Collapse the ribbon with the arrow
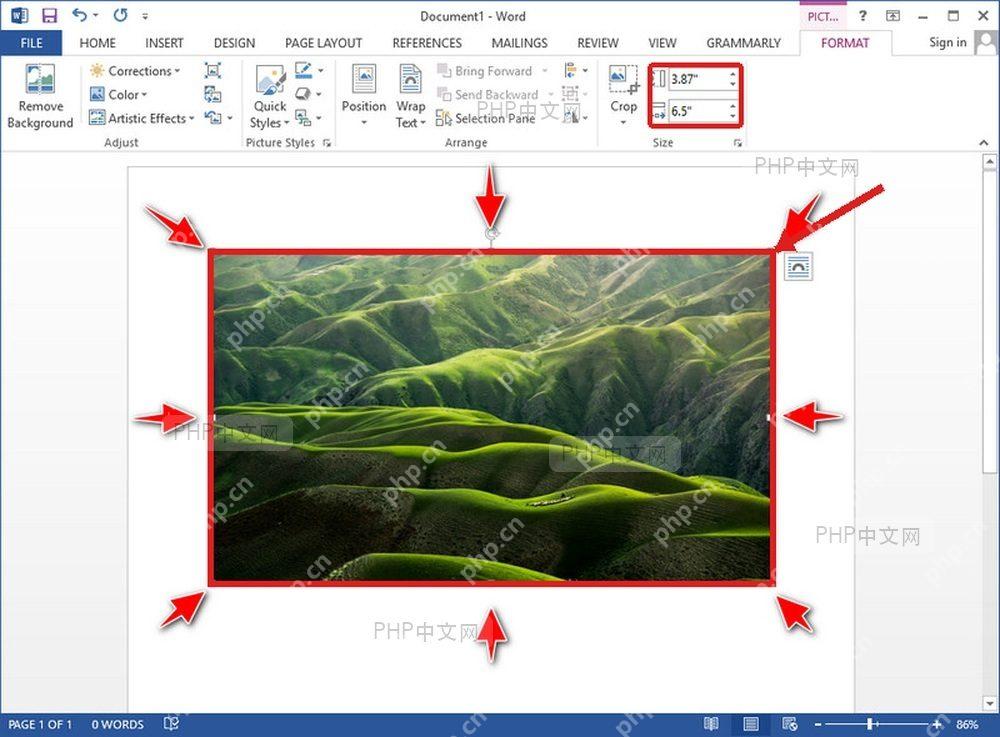This screenshot has width=1000, height=737. coord(983,143)
